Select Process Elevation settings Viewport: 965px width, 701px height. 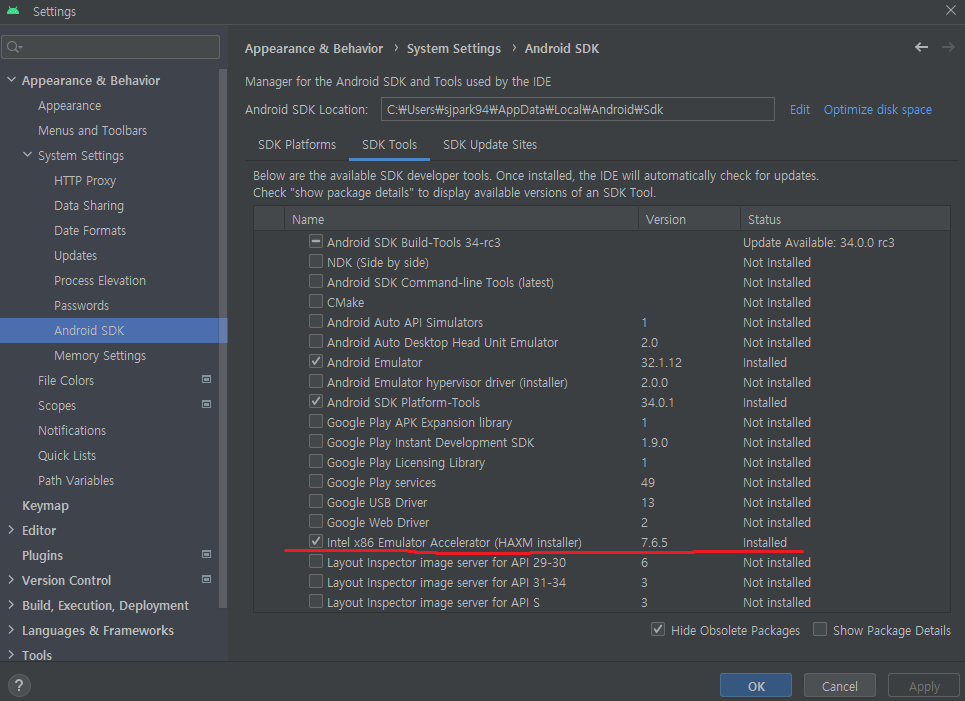[100, 281]
